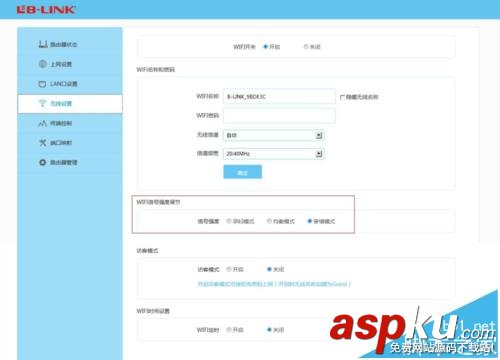The width and height of the screenshot is (500, 360).
Task: Click the router status icon in sidebar
Action: (43, 44)
